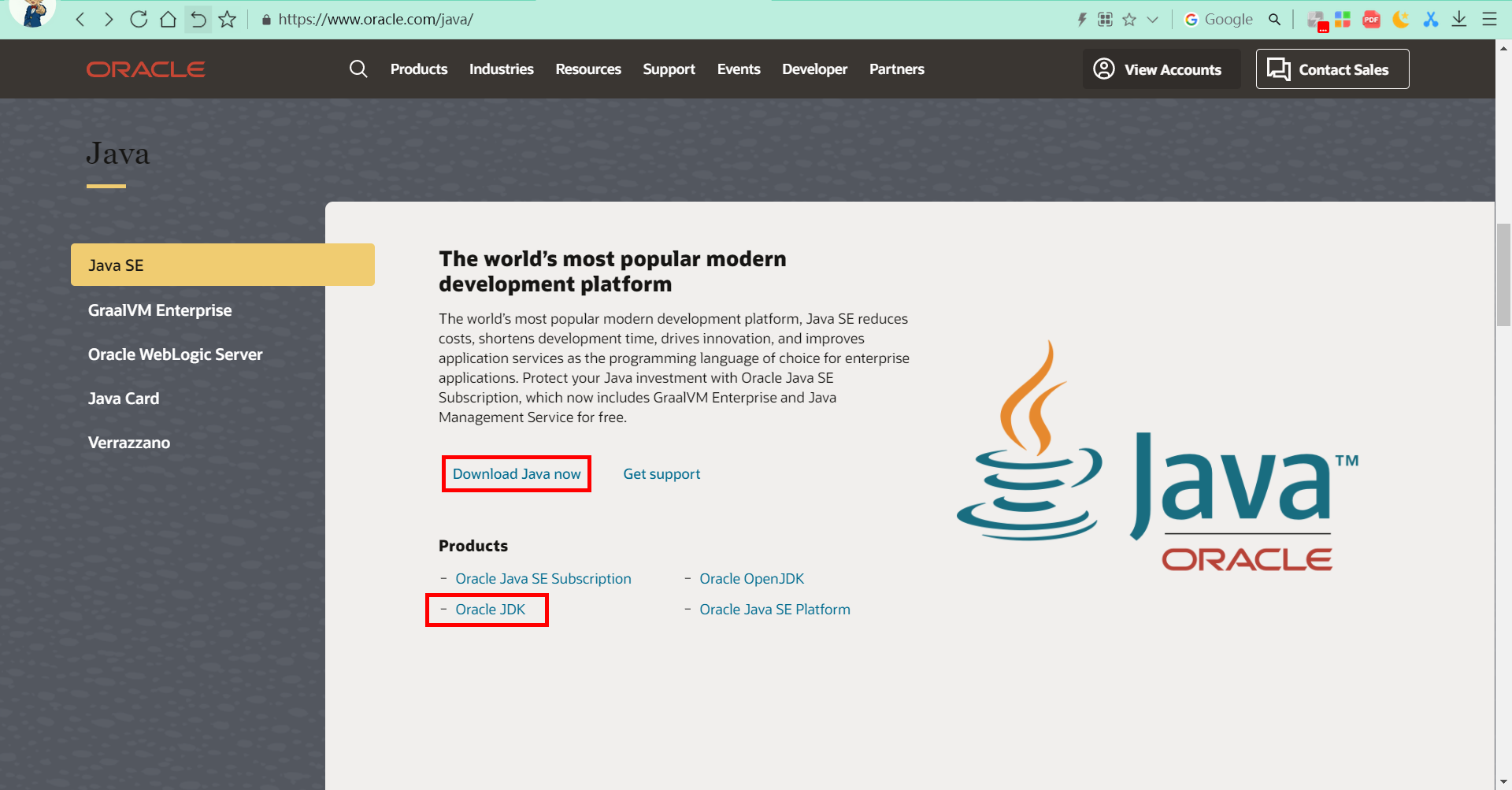
Task: Click the Oracle logo in header
Action: 146,69
